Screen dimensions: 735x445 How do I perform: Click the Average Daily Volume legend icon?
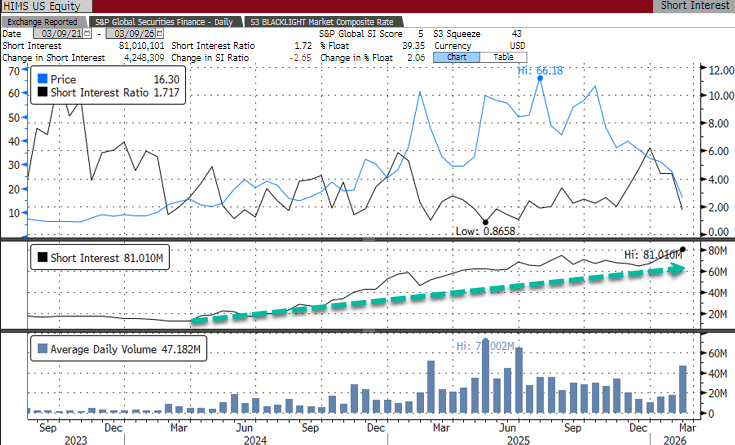pos(41,349)
